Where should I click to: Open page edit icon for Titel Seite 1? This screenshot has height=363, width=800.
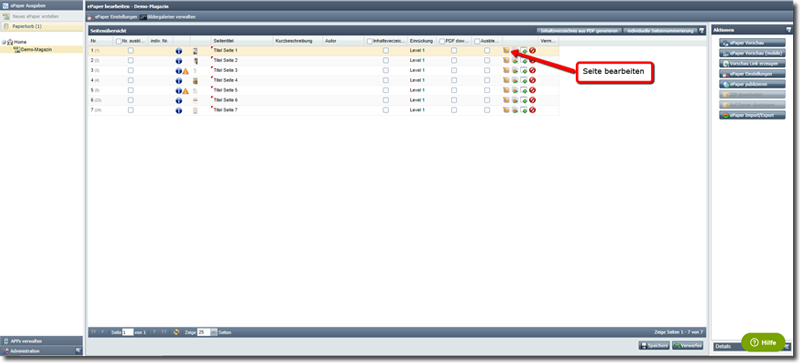click(506, 51)
